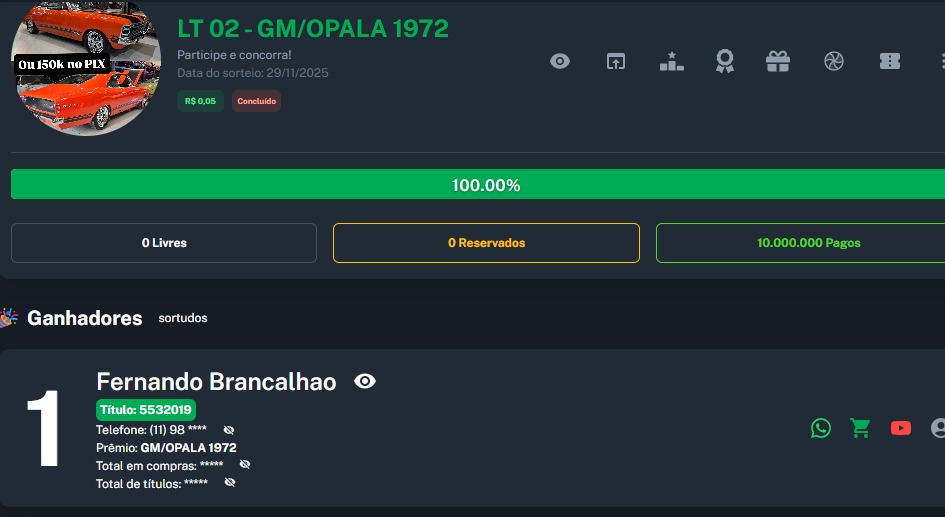945x517 pixels.
Task: Open the red YouTube icon for winner
Action: [901, 428]
